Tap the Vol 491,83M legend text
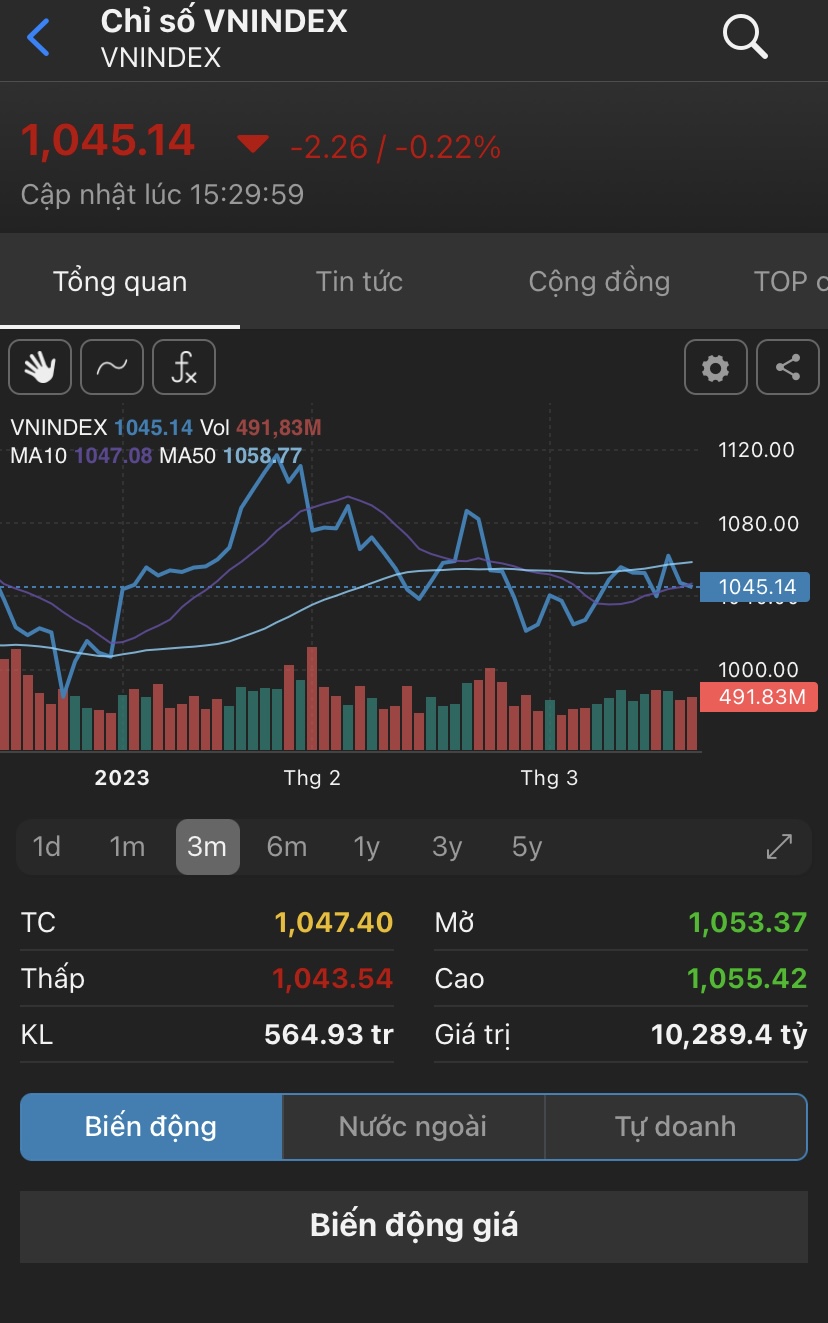The width and height of the screenshot is (828, 1323). point(260,428)
